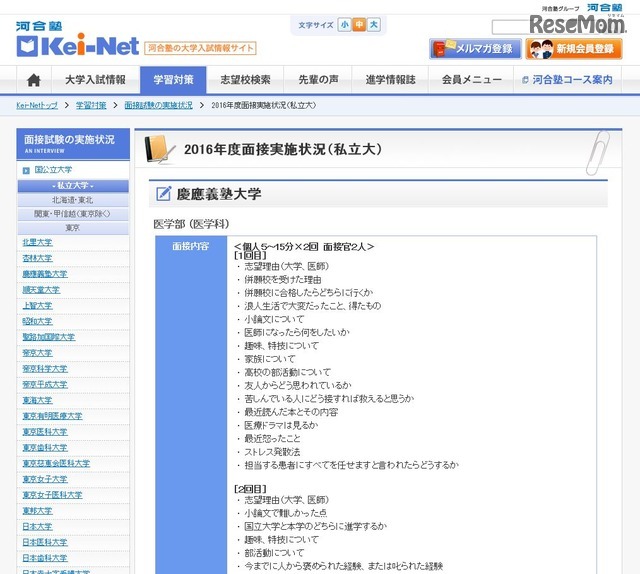Set text size to medium (中)
The height and width of the screenshot is (574, 640).
pos(359,25)
